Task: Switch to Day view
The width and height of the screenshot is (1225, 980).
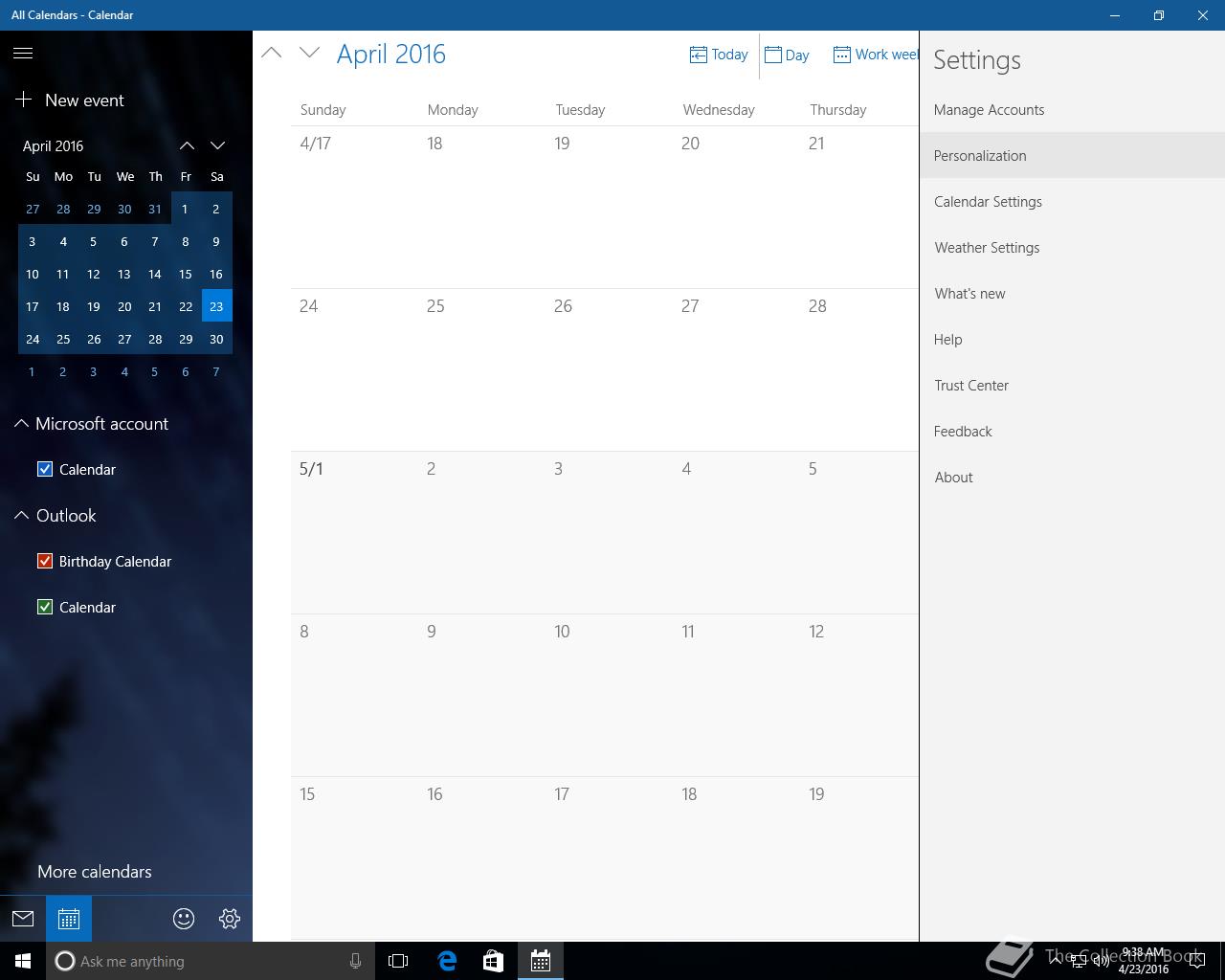Action: pos(787,55)
